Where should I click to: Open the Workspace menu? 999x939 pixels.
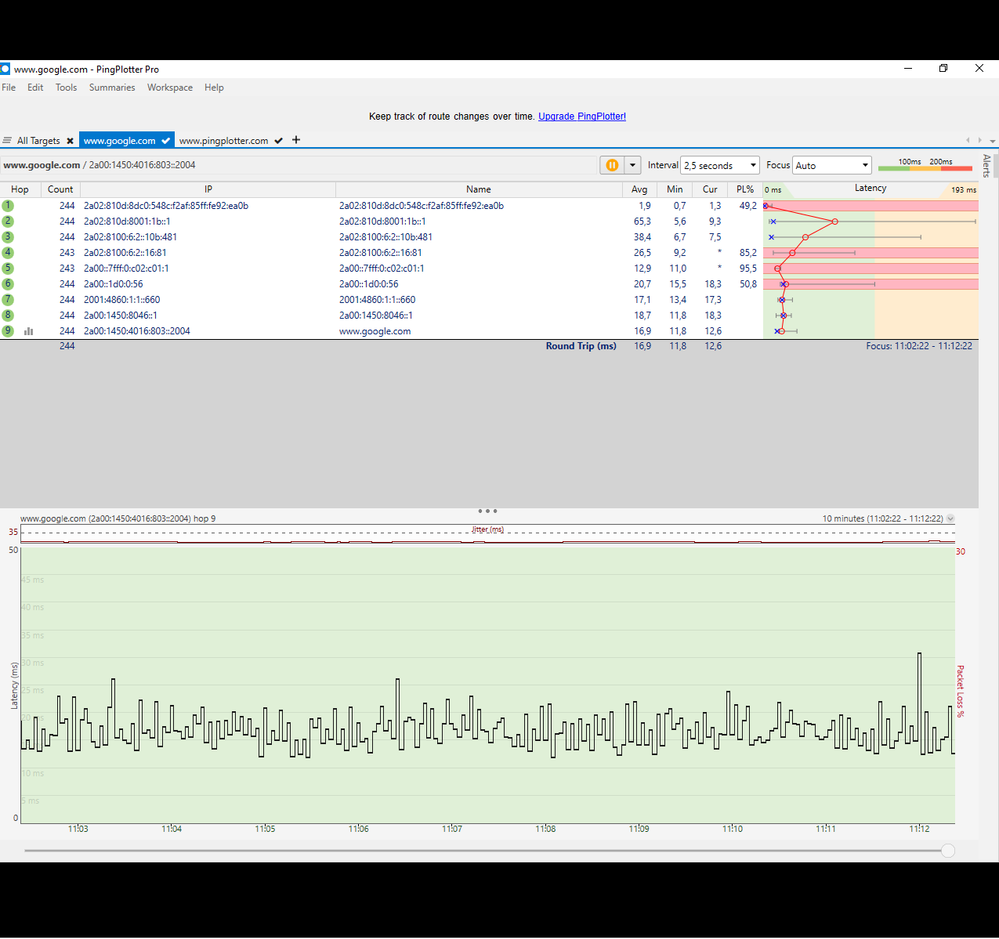(x=170, y=88)
